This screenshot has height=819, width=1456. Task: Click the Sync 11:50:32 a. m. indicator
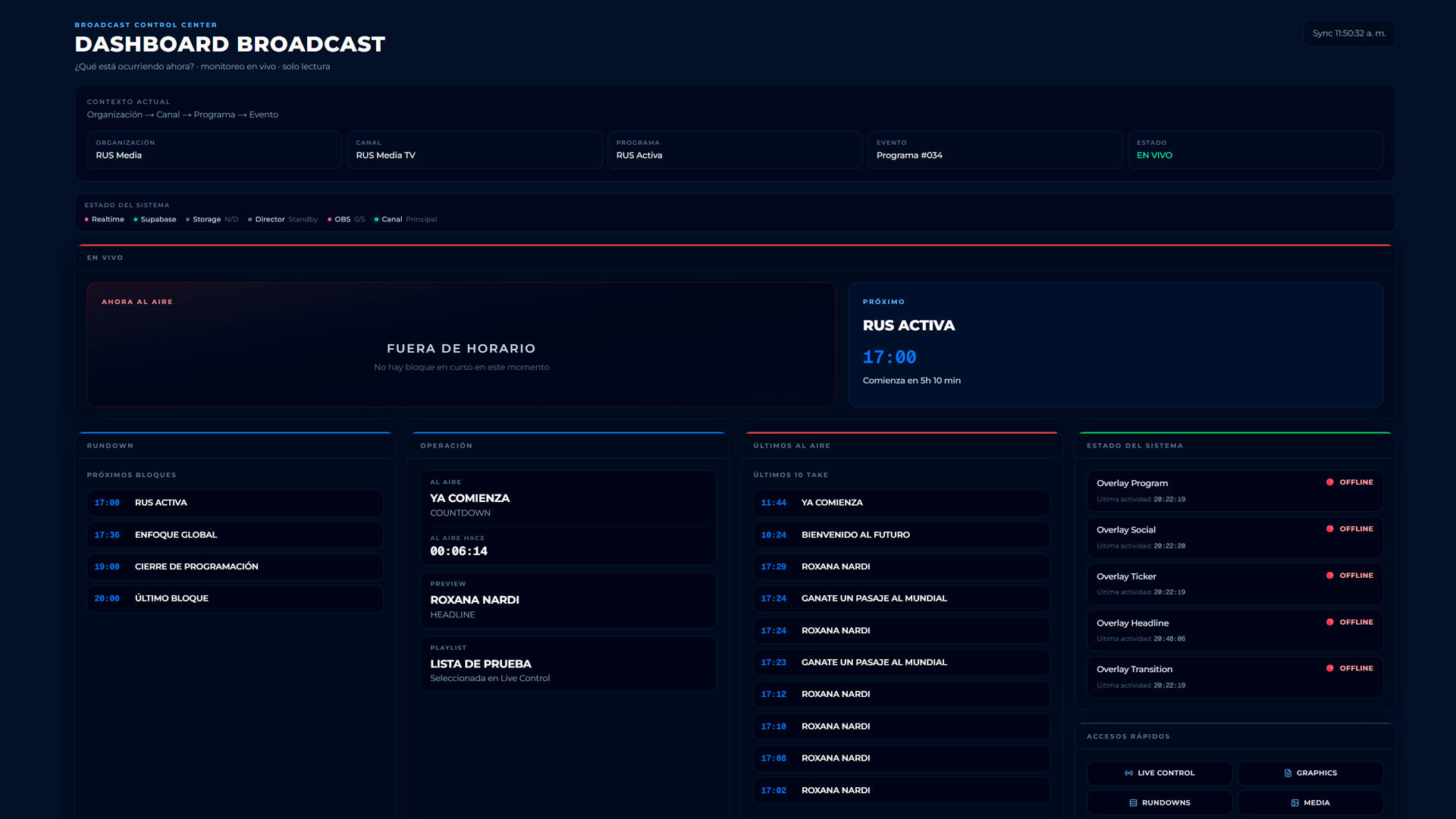1349,33
